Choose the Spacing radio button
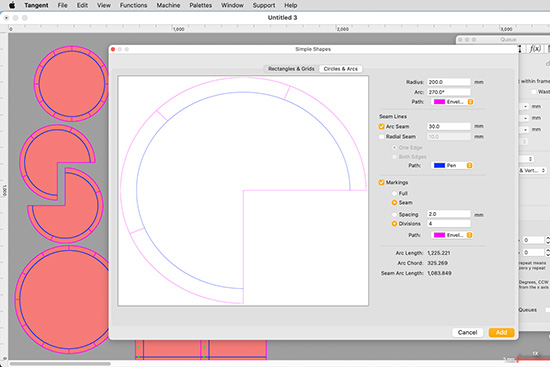 point(394,214)
